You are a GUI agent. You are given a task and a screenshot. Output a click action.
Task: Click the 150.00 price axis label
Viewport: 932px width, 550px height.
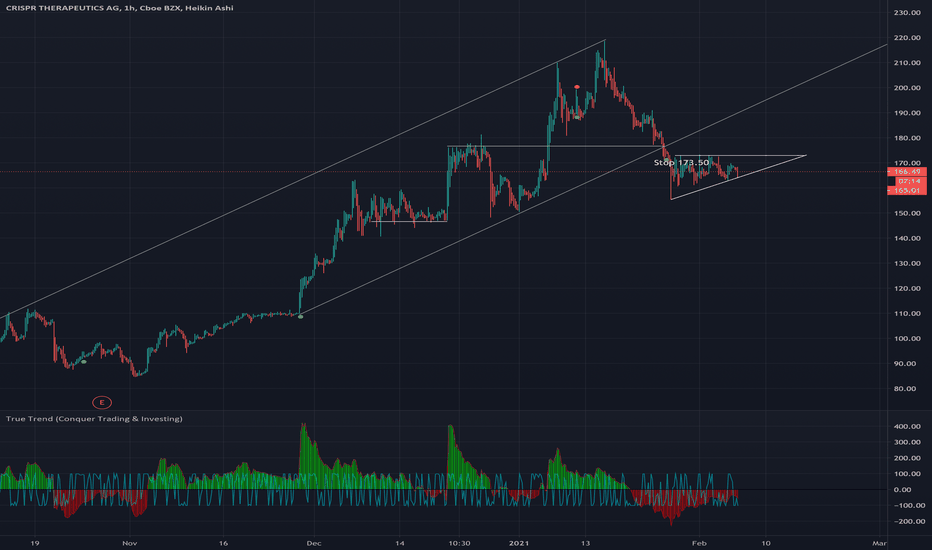point(907,213)
